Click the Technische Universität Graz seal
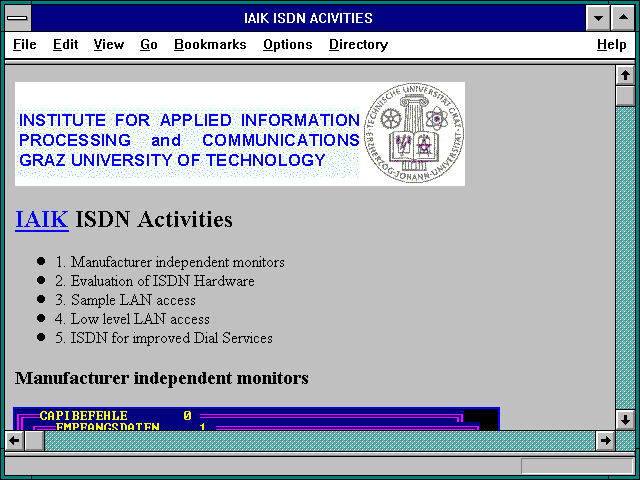 click(x=414, y=133)
